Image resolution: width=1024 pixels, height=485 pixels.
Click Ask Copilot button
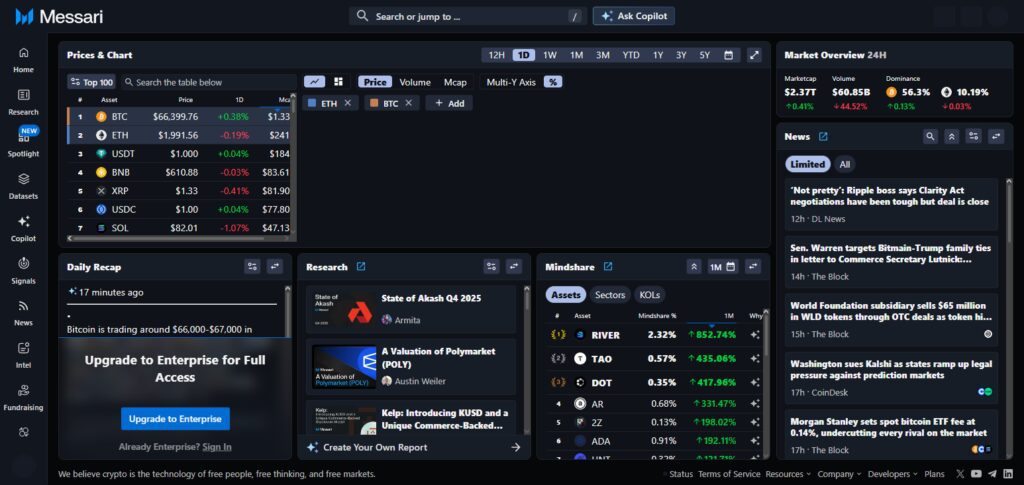coord(633,16)
